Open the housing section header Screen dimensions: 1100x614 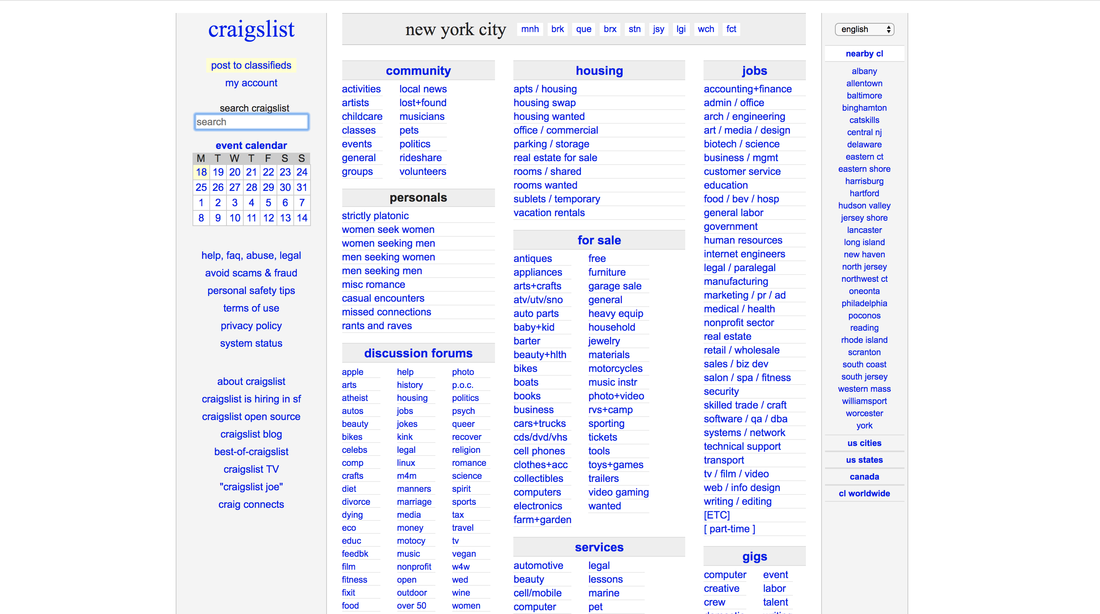click(x=599, y=71)
